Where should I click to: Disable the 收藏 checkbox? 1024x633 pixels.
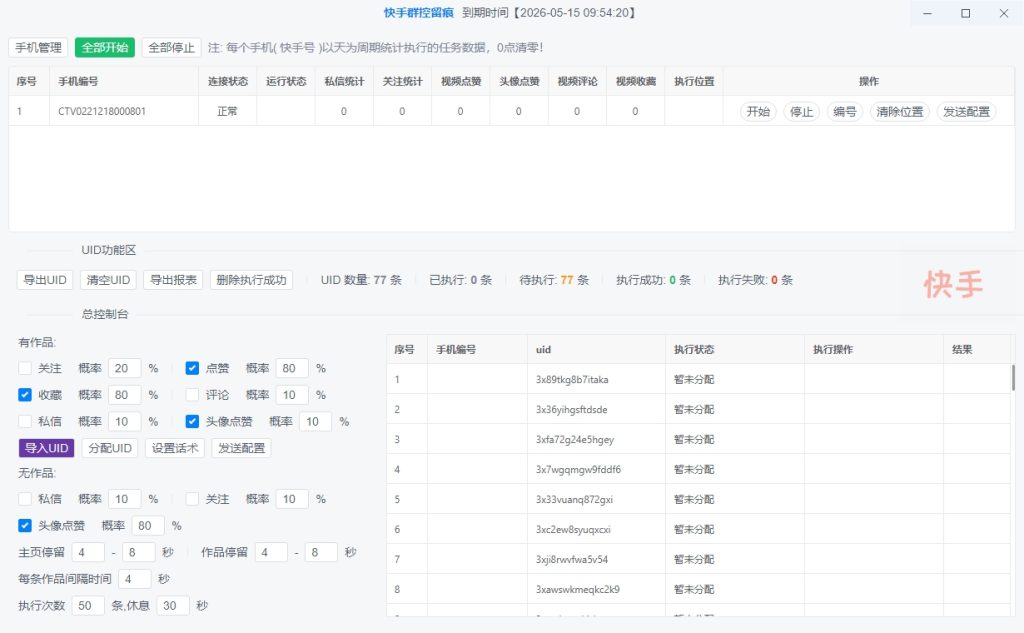coord(24,394)
